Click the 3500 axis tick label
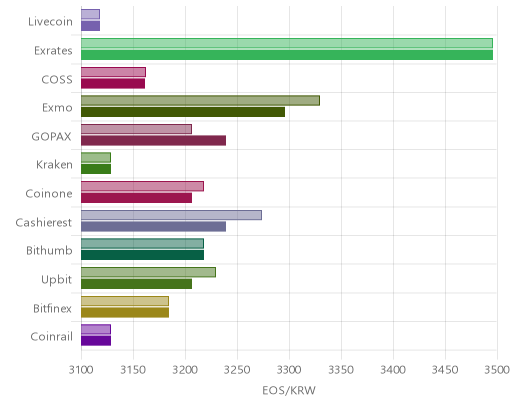The width and height of the screenshot is (512, 408). point(497,370)
